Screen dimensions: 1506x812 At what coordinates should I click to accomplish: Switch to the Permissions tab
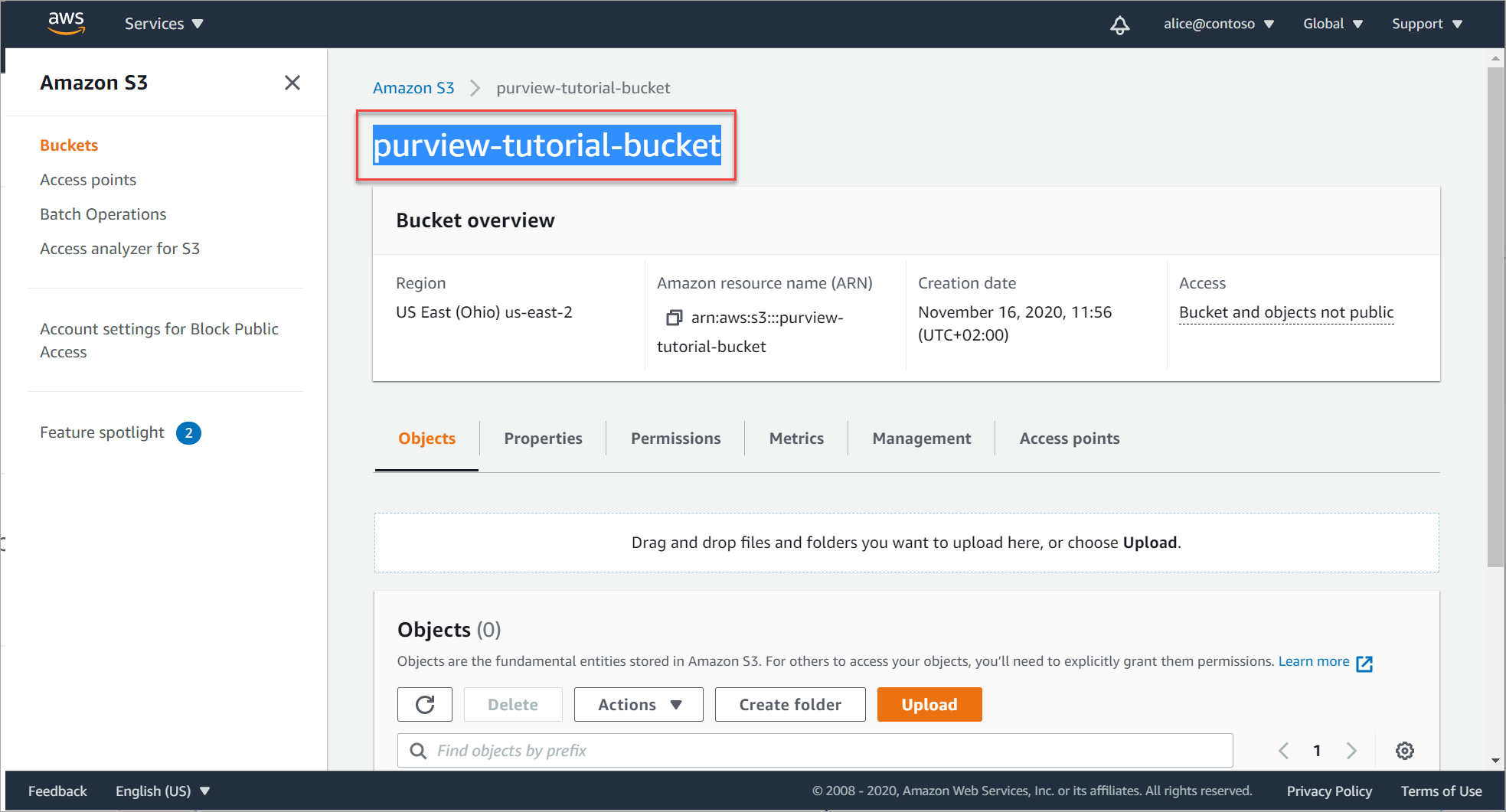pos(675,438)
